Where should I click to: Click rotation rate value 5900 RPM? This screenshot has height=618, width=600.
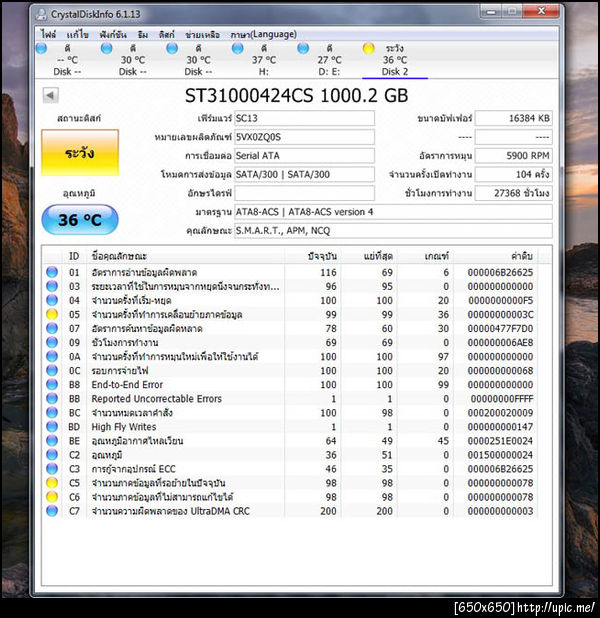point(513,156)
